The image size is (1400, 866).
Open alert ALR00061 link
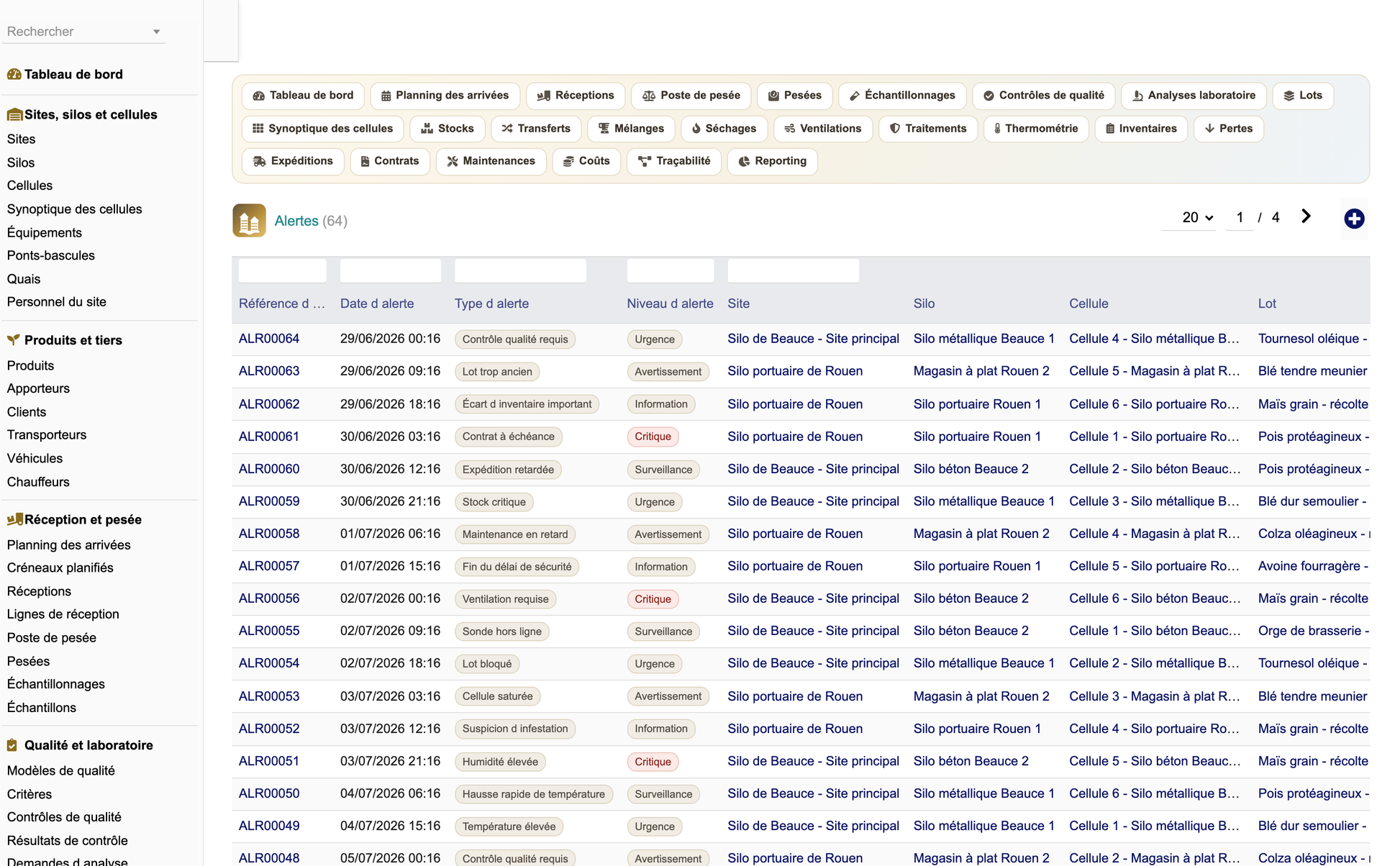click(269, 437)
